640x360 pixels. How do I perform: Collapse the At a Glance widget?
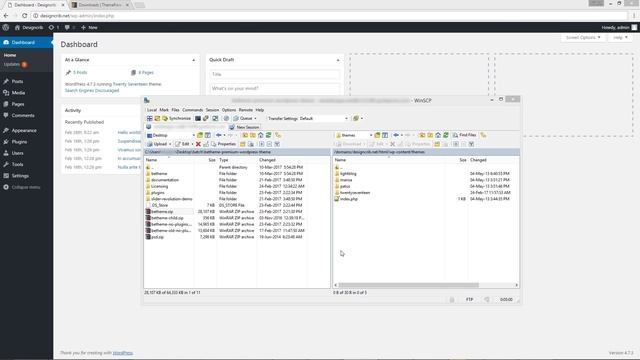[x=193, y=60]
